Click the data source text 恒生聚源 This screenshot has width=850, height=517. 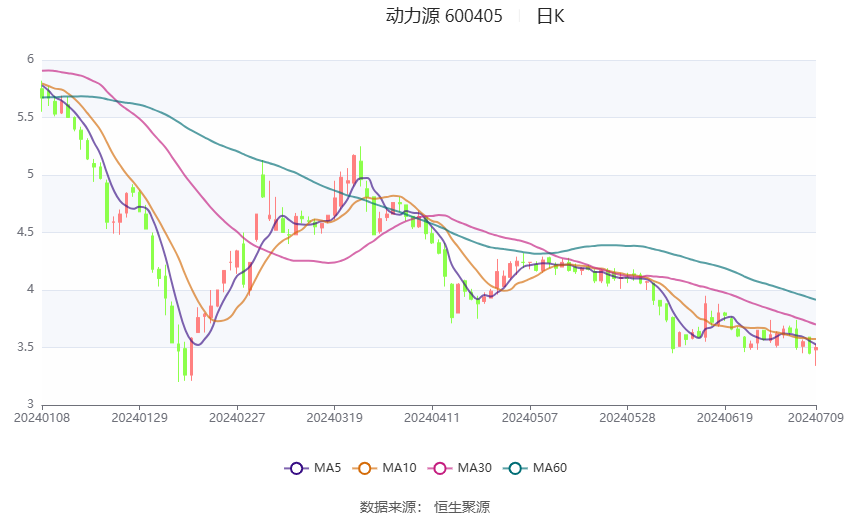(x=462, y=507)
